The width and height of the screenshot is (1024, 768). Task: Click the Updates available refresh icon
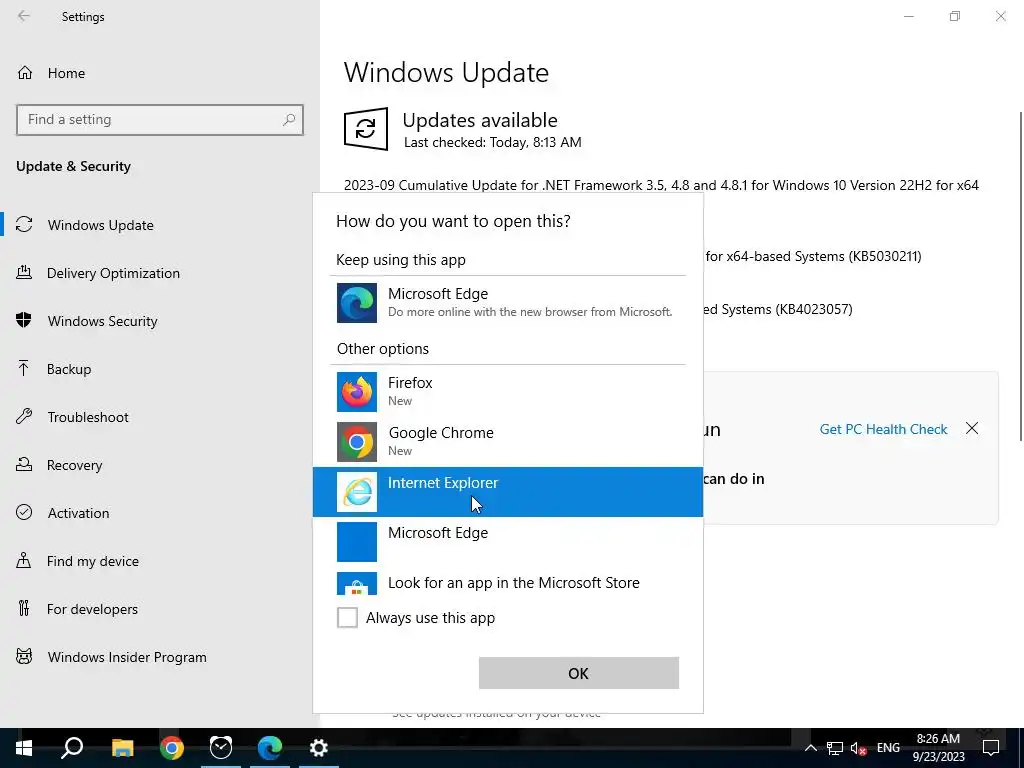point(366,129)
